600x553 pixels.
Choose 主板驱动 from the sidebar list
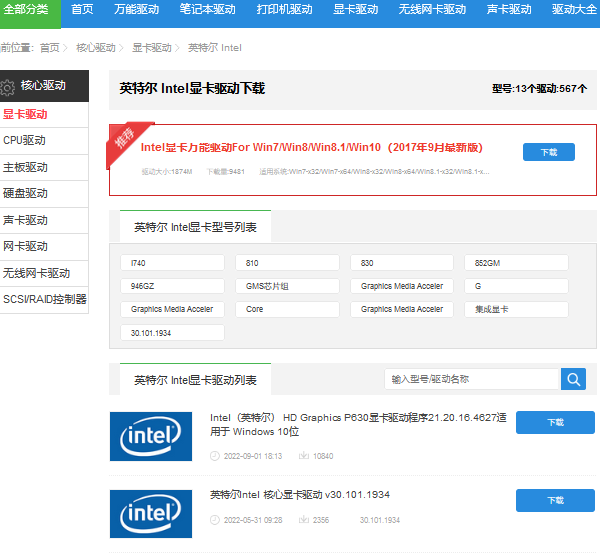click(x=25, y=167)
